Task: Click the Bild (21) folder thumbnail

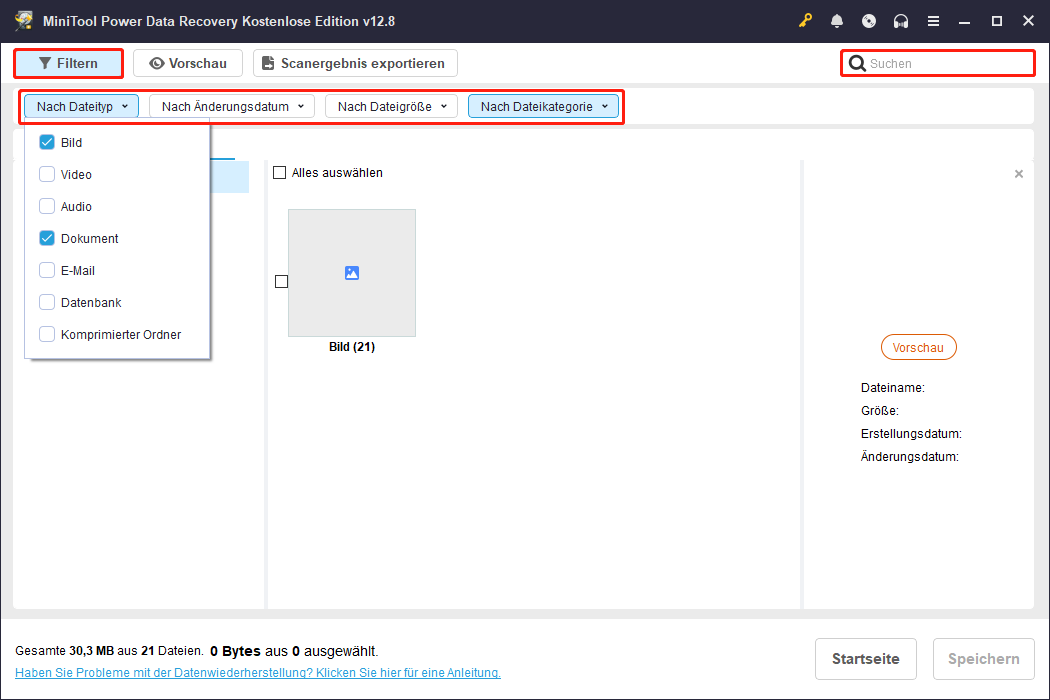Action: point(351,273)
